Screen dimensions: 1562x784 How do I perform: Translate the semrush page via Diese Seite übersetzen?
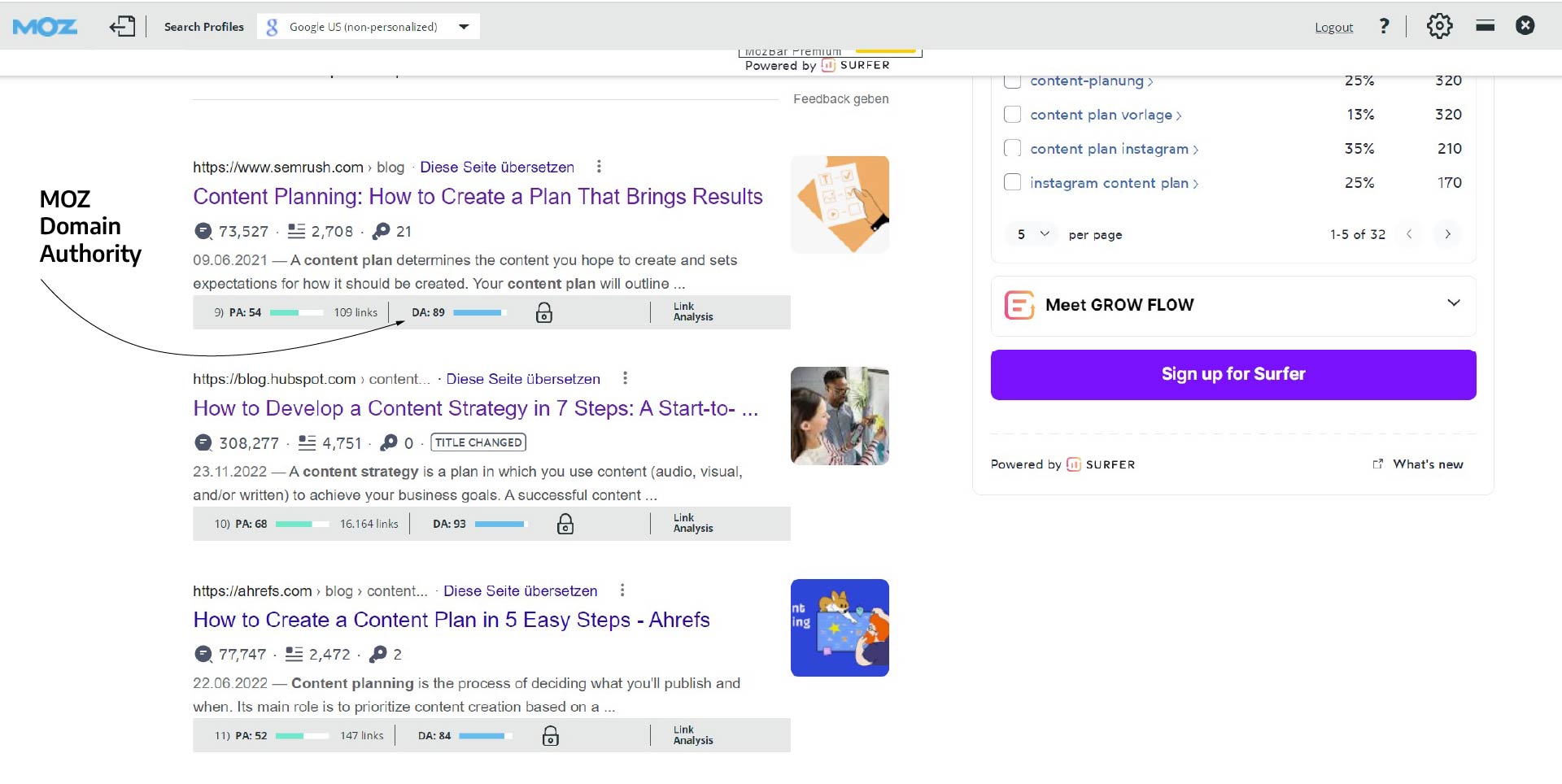coord(497,168)
